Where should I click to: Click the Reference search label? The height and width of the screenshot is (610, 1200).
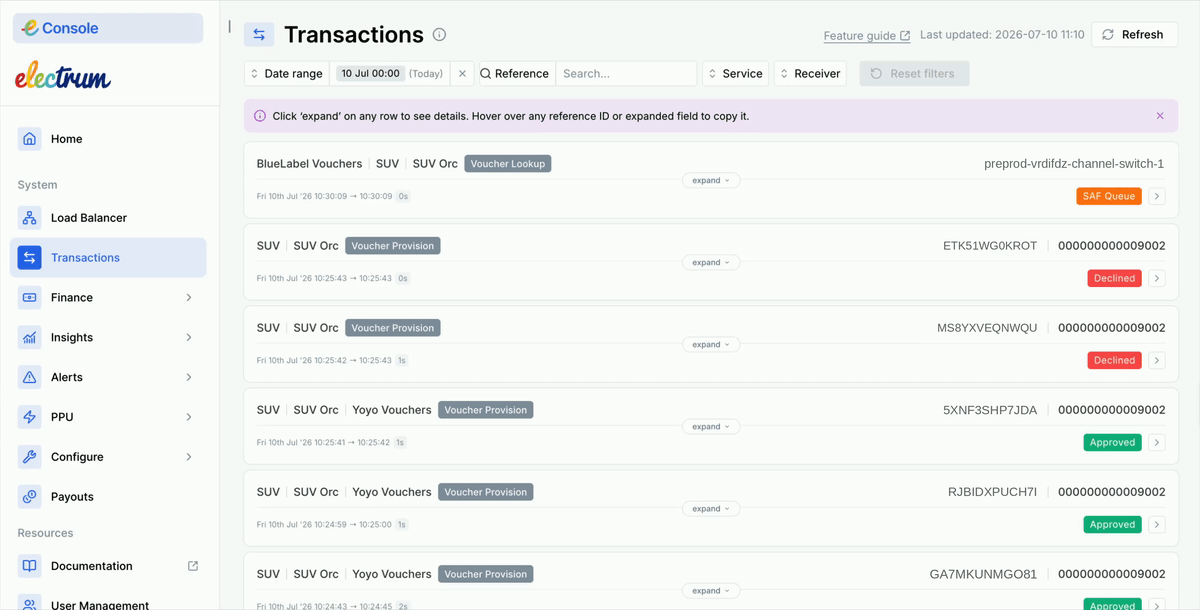point(514,74)
